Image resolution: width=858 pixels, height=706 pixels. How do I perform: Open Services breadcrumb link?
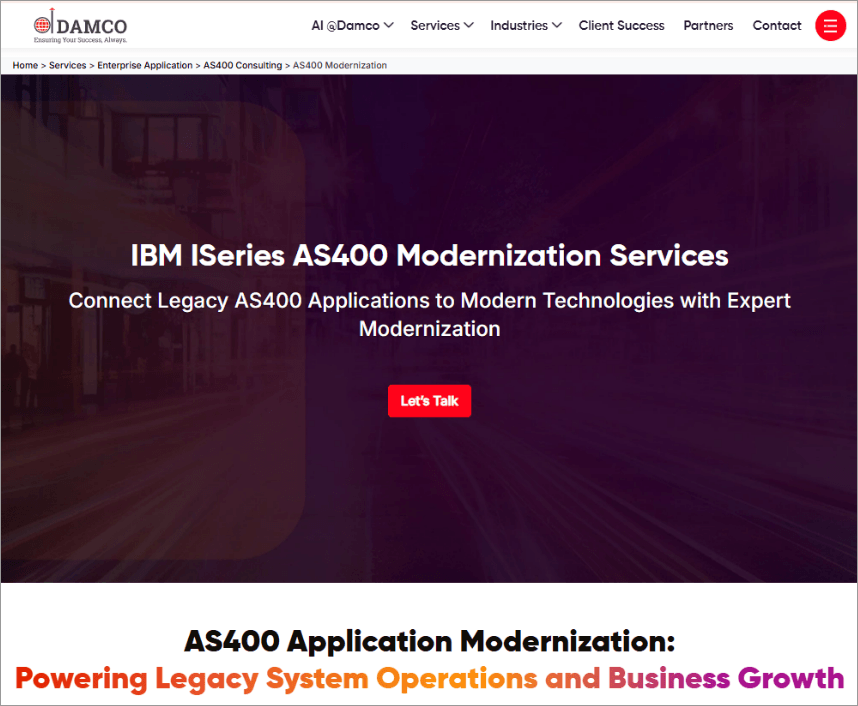click(x=67, y=65)
